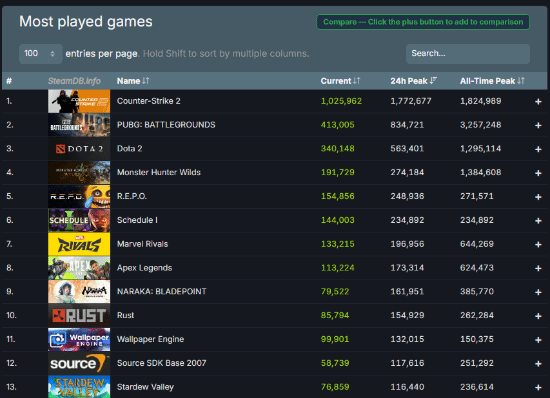Open the NARAKA BLADEPOINT thumbnail image
The height and width of the screenshot is (398, 550).
tap(79, 292)
